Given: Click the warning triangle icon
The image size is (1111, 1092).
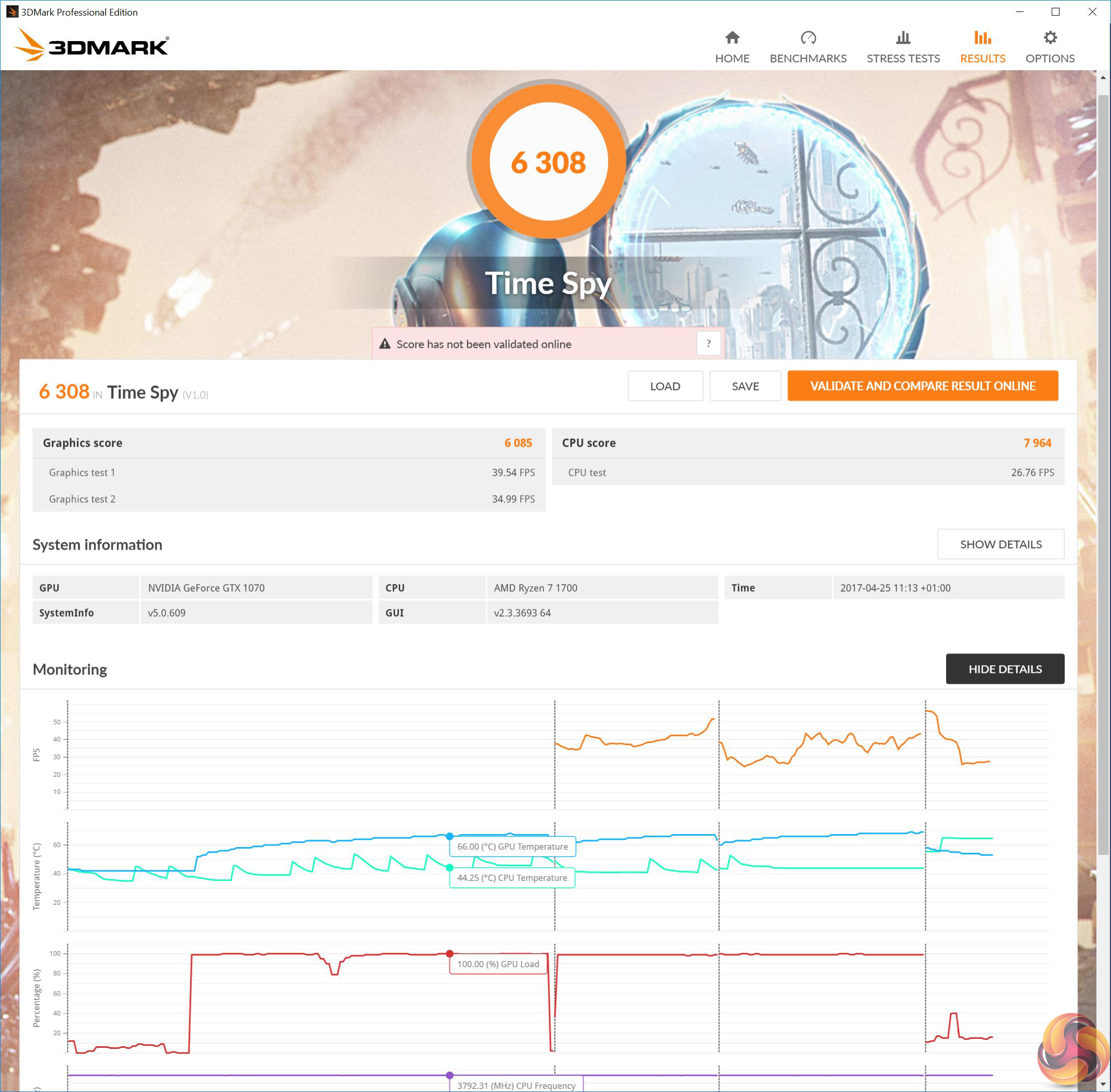Looking at the screenshot, I should coord(385,344).
